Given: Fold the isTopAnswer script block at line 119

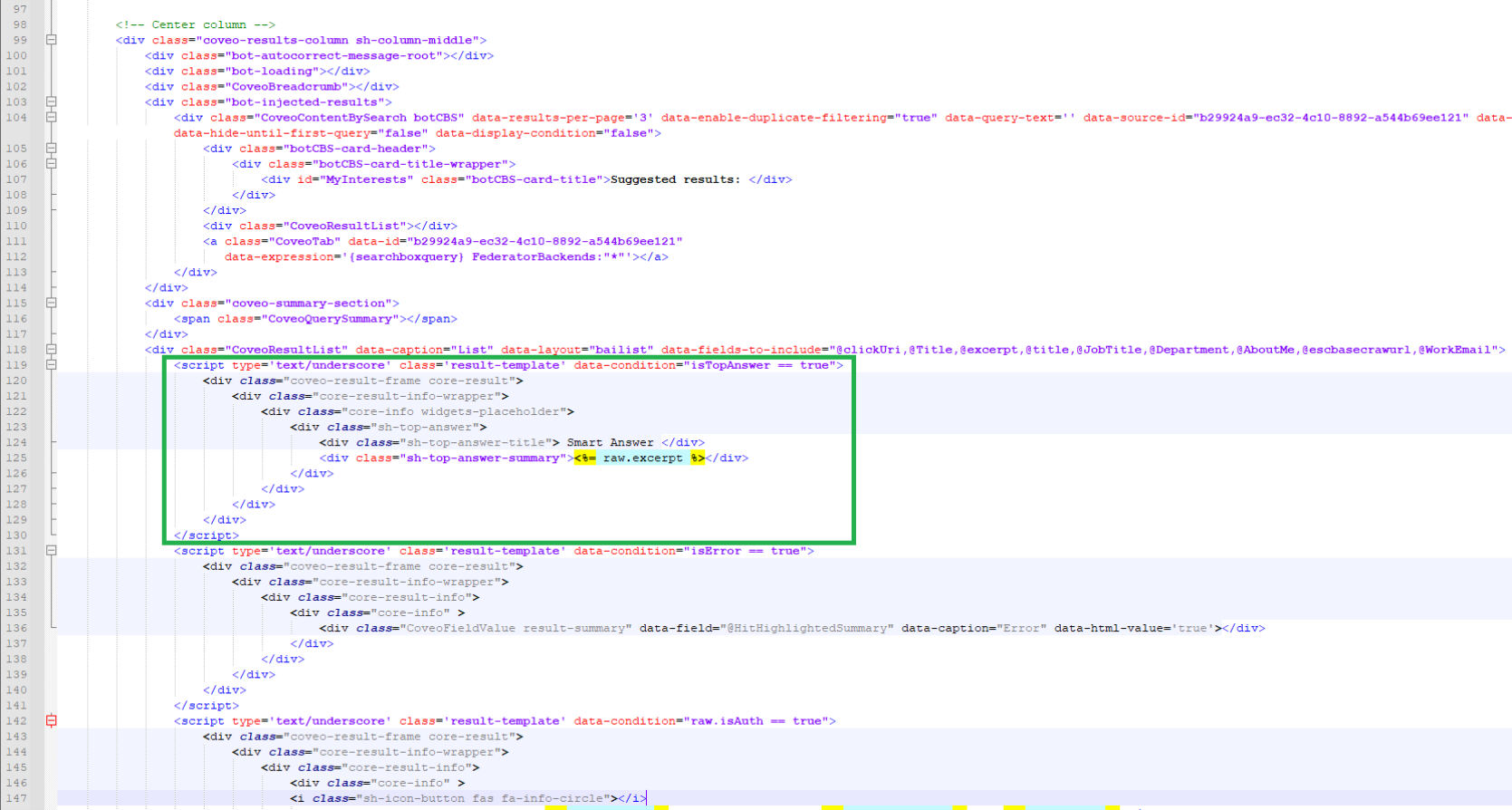Looking at the screenshot, I should (52, 365).
